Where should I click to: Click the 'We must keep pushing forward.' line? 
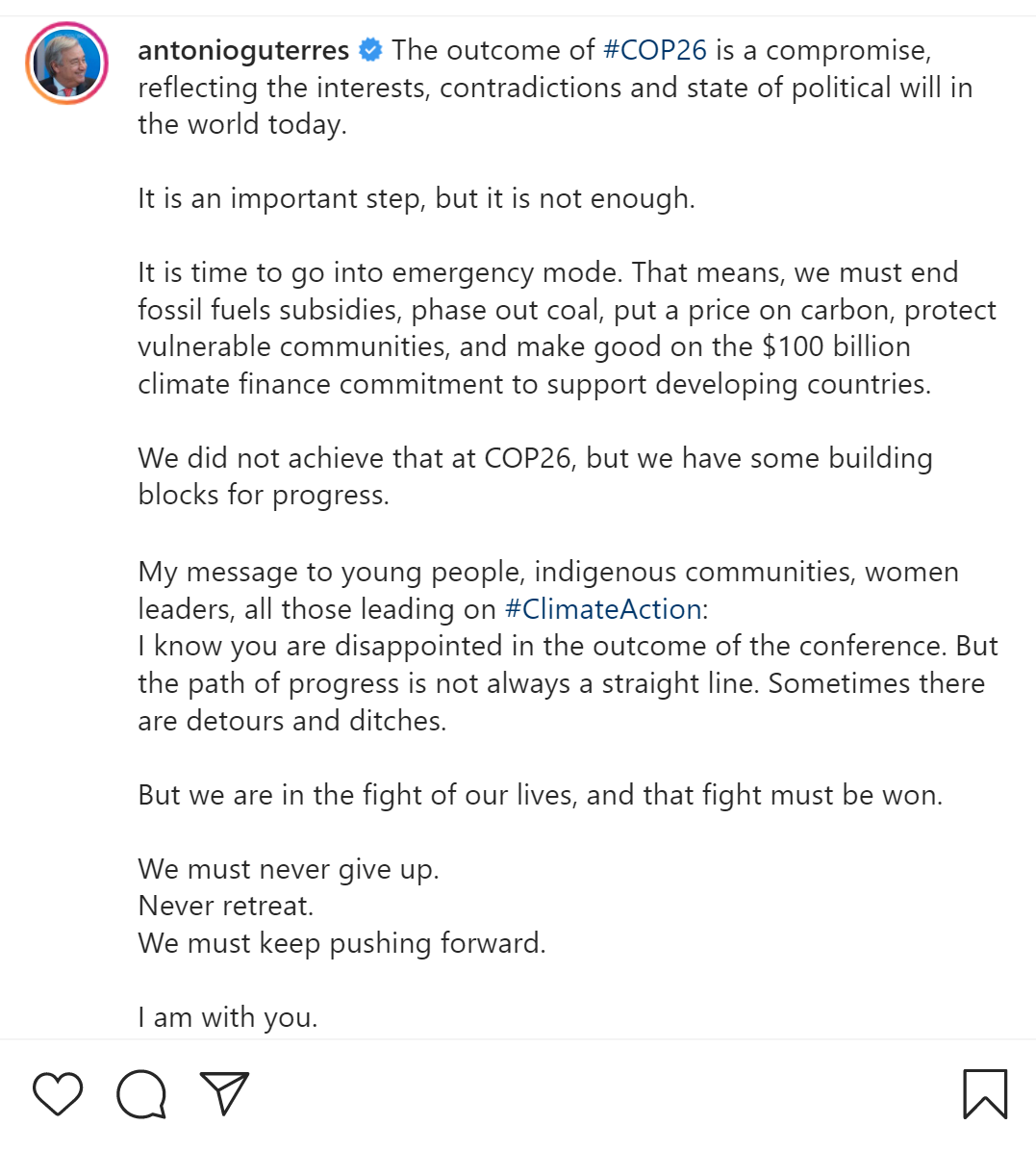tap(341, 943)
